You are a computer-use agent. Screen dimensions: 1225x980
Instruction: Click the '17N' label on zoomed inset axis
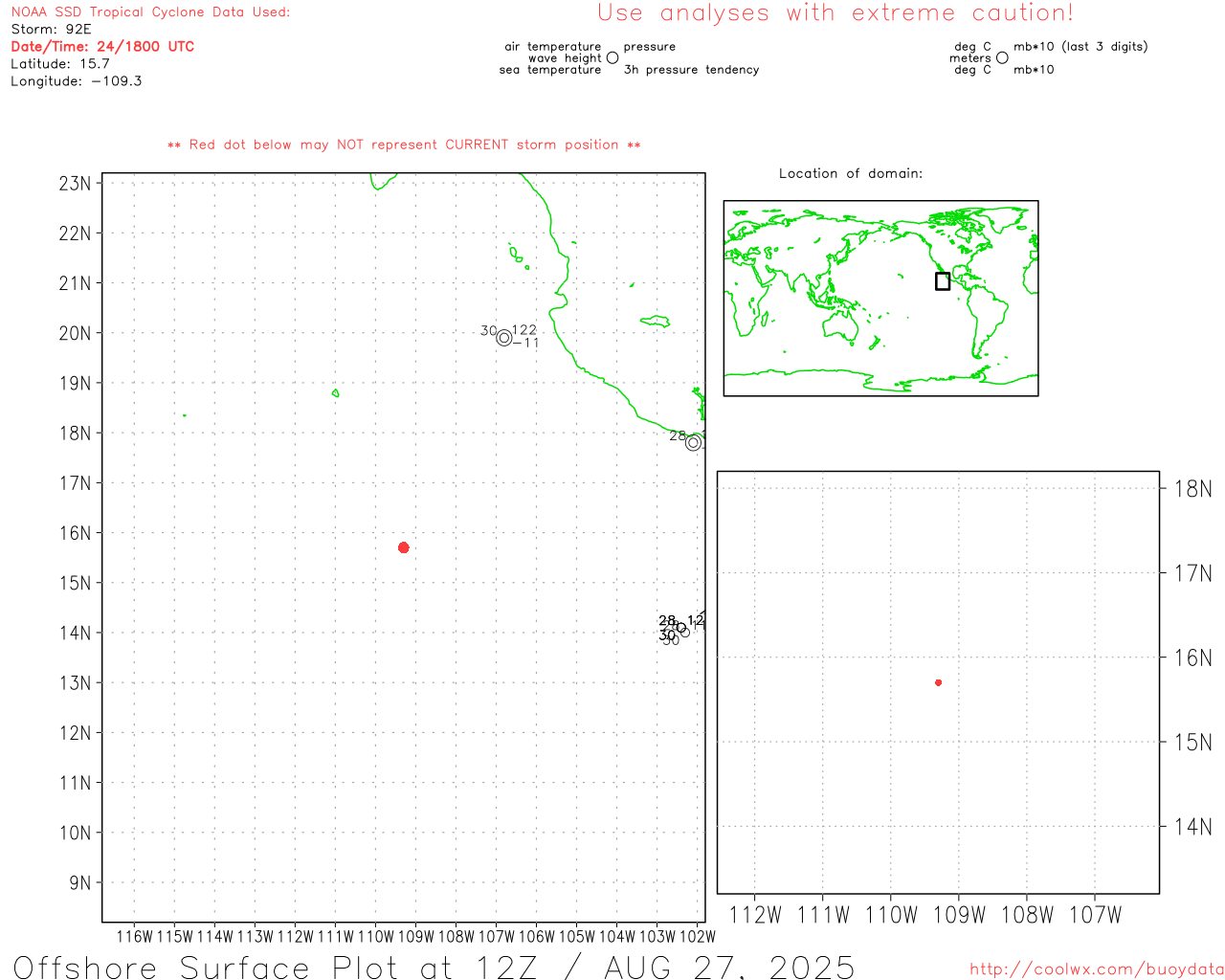click(x=1193, y=573)
